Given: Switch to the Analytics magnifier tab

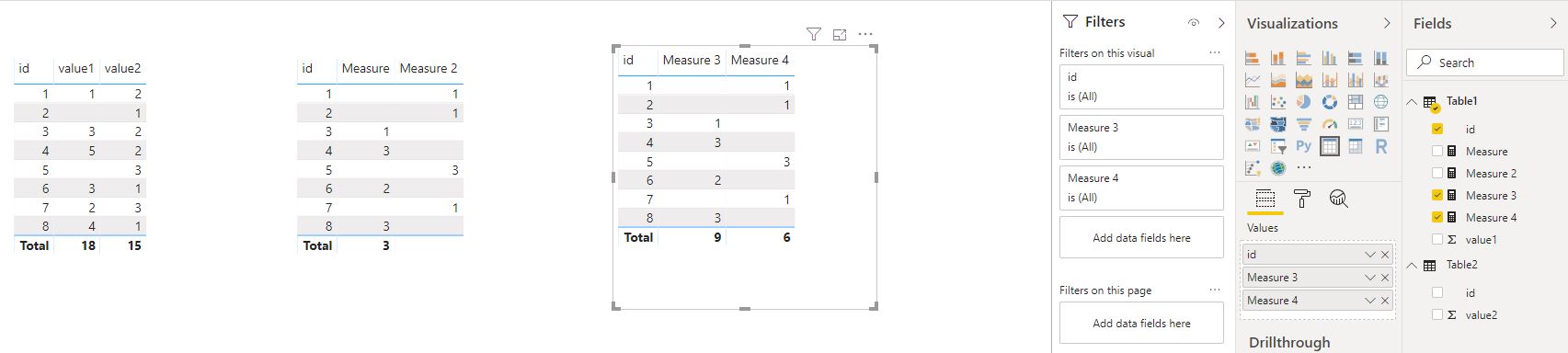Looking at the screenshot, I should pyautogui.click(x=1339, y=199).
